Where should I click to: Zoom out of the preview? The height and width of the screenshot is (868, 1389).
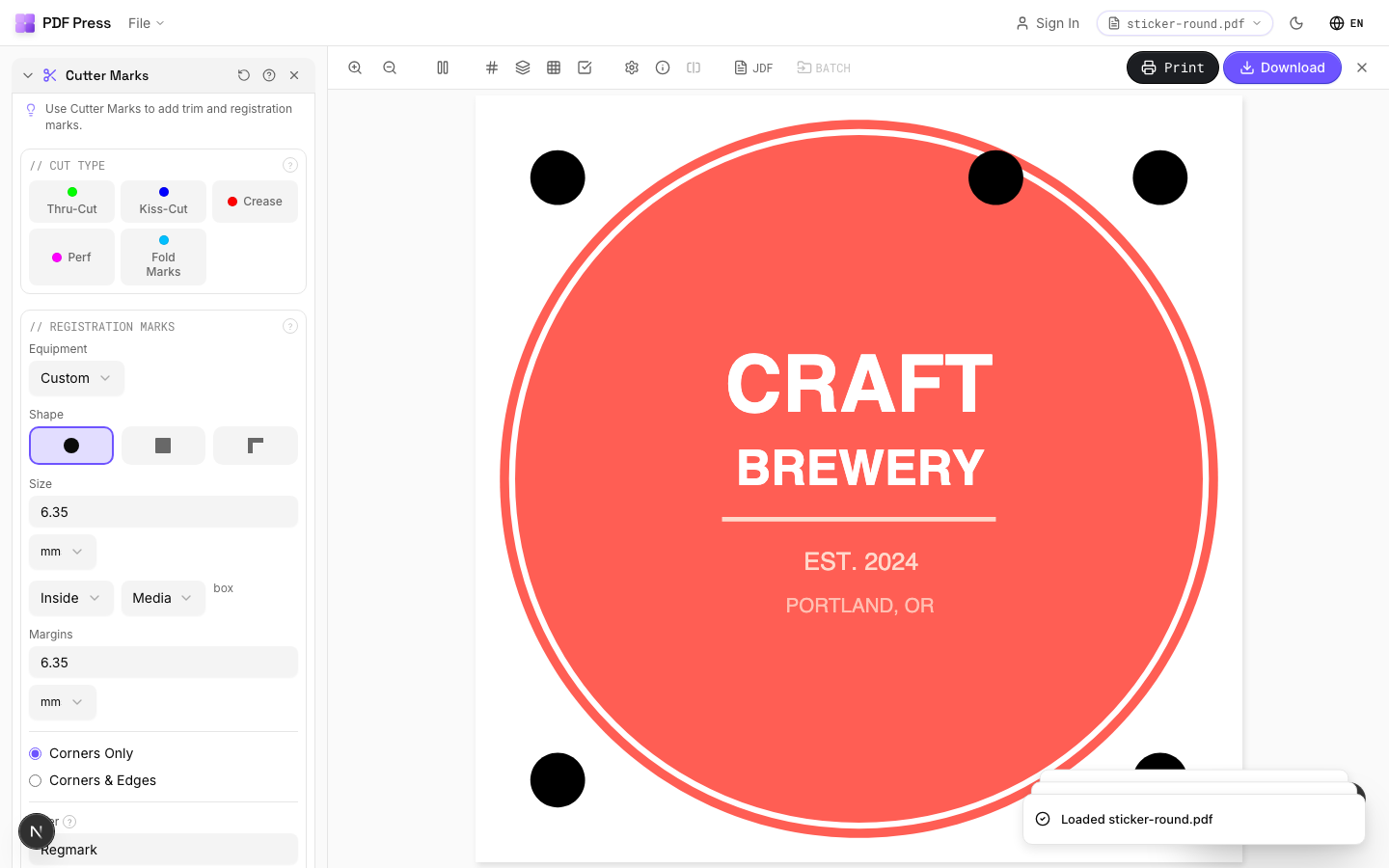point(390,68)
